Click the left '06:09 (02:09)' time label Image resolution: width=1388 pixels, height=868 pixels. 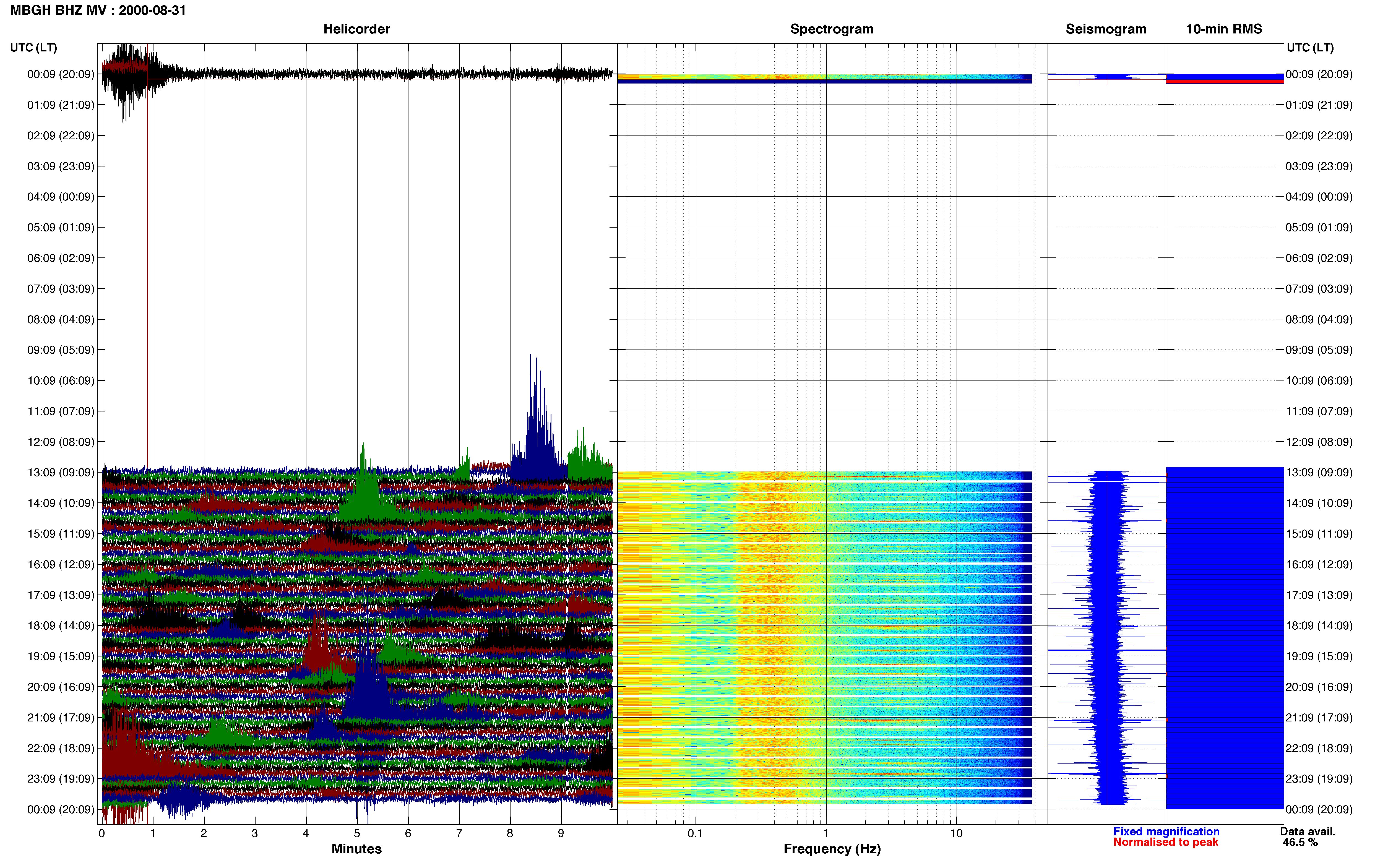61,258
